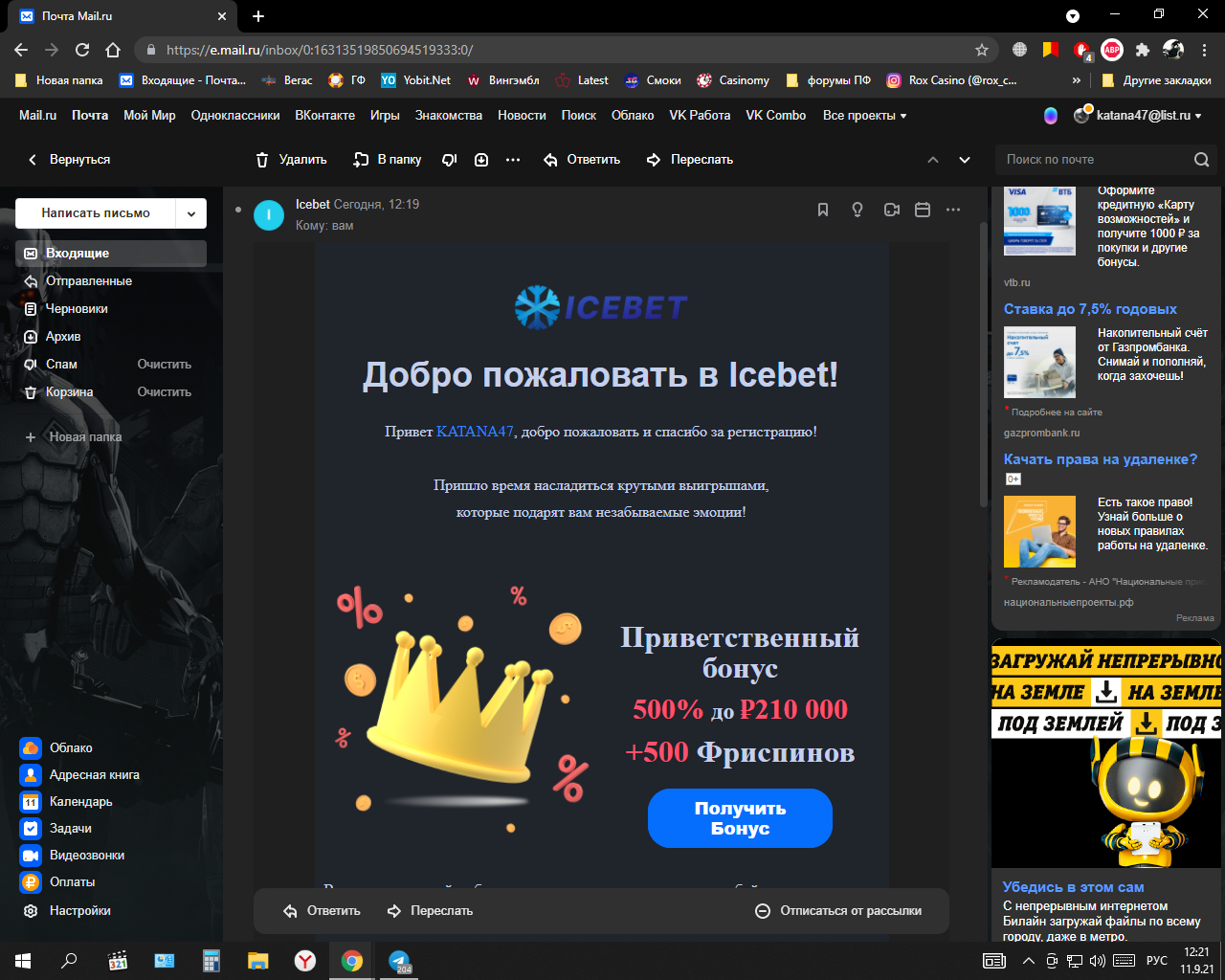Open the KATANA47 link in the email

click(x=475, y=432)
